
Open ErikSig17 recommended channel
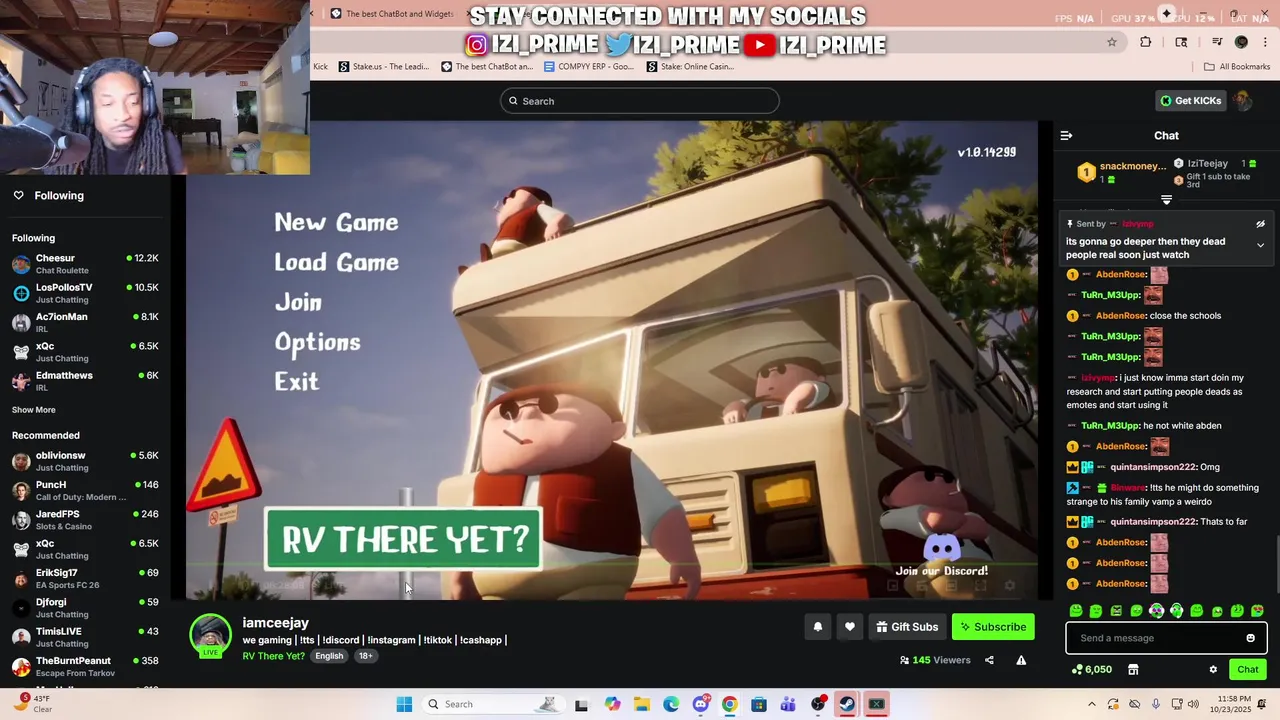[x=85, y=578]
